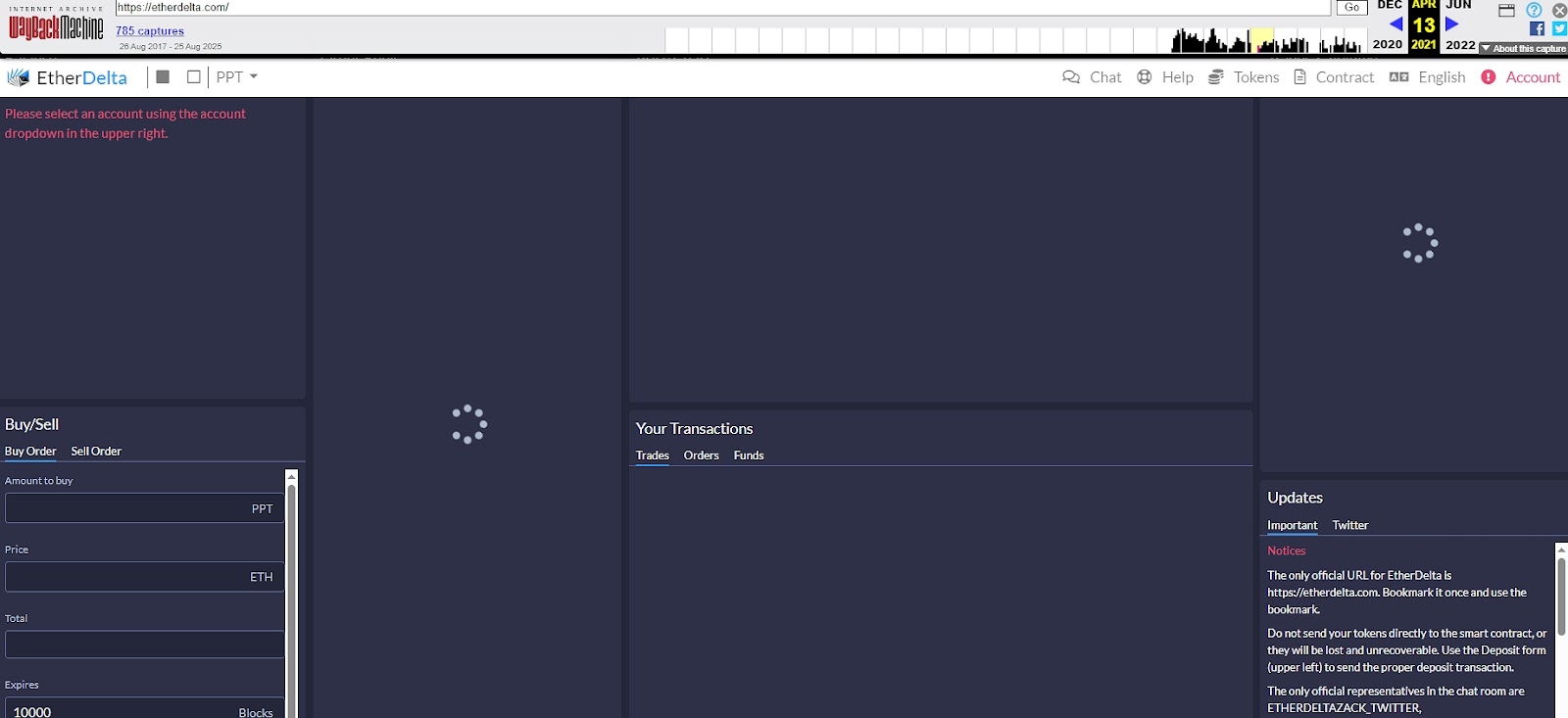Open Trades tab in Your Transactions
Screen dimensions: 1568x718
click(x=652, y=455)
